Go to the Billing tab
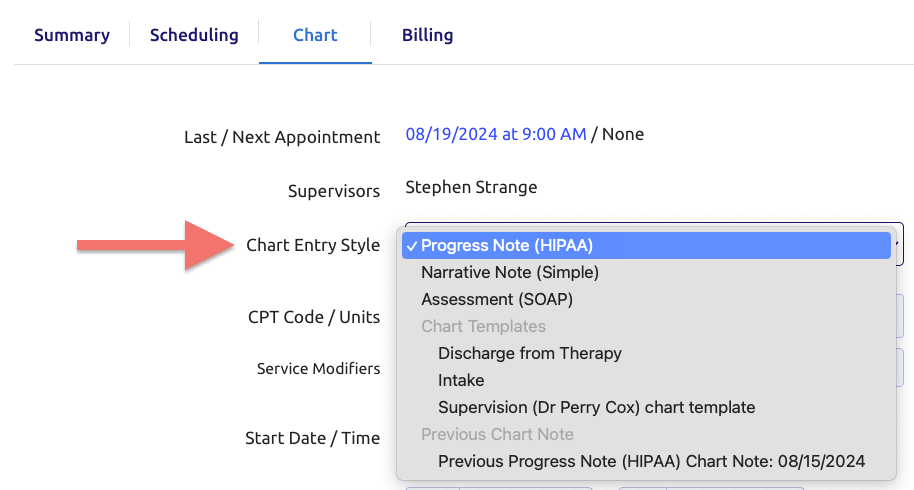This screenshot has height=490, width=914. tap(427, 35)
